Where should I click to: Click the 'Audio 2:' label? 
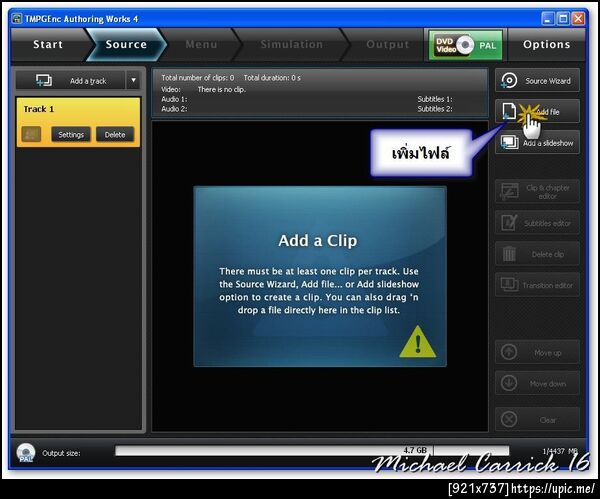pyautogui.click(x=174, y=109)
